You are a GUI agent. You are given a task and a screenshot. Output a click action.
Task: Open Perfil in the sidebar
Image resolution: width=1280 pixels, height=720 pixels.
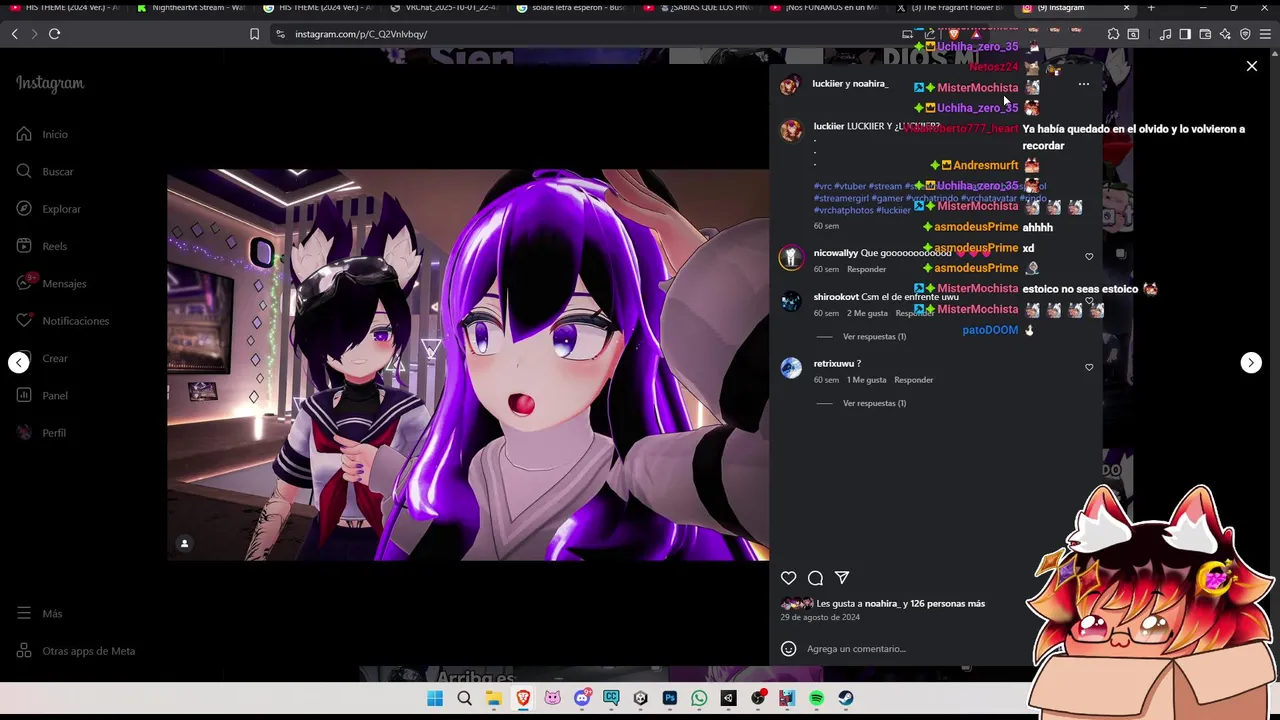(41, 433)
